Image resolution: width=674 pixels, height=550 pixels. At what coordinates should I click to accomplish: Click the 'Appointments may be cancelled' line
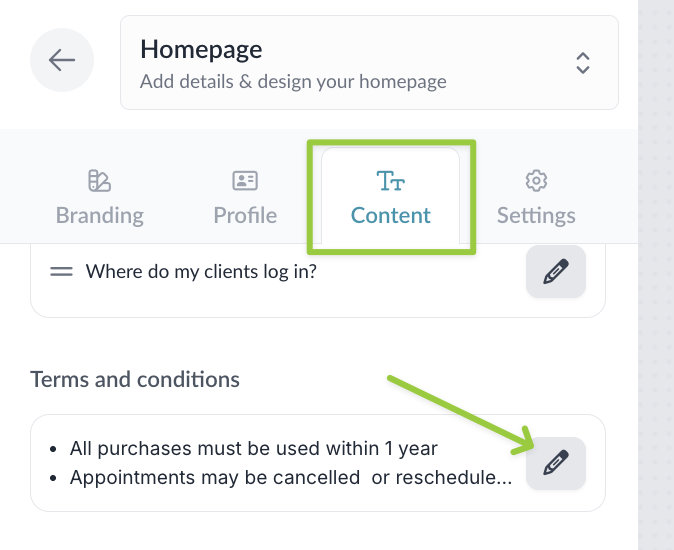pyautogui.click(x=290, y=477)
